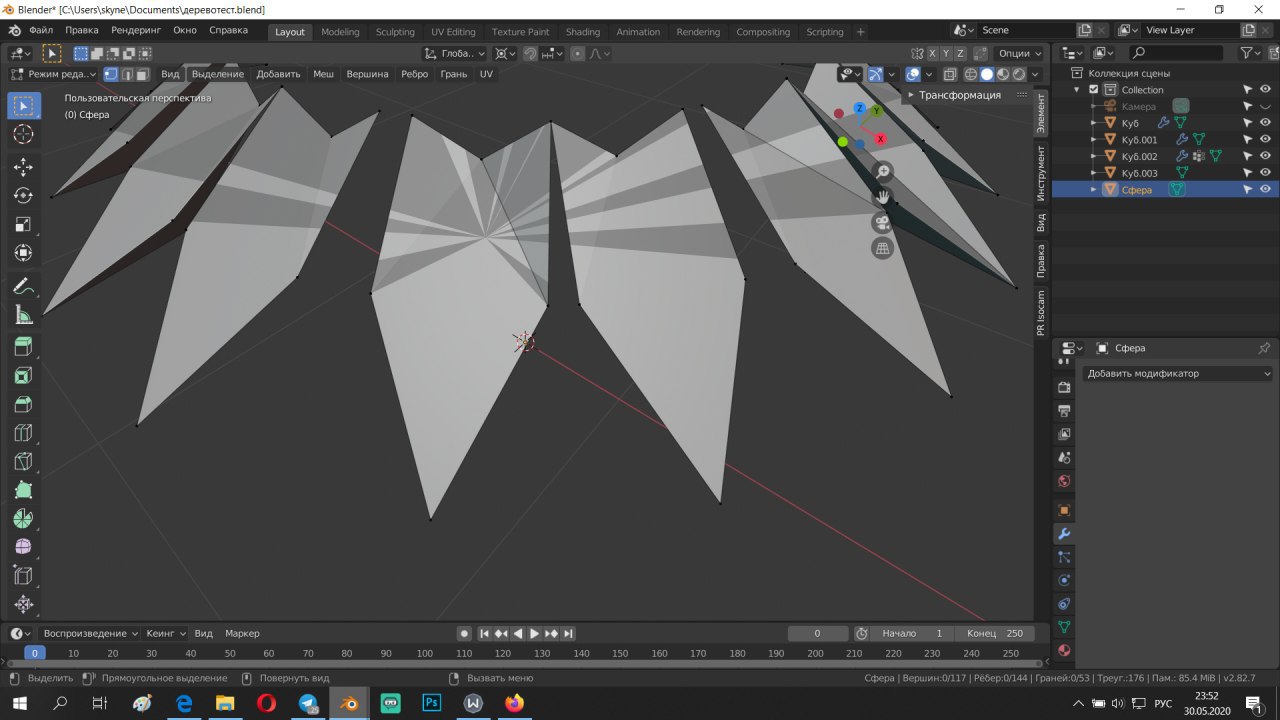Viewport: 1280px width, 720px height.
Task: Open the Рендеринг menu
Action: click(x=136, y=30)
